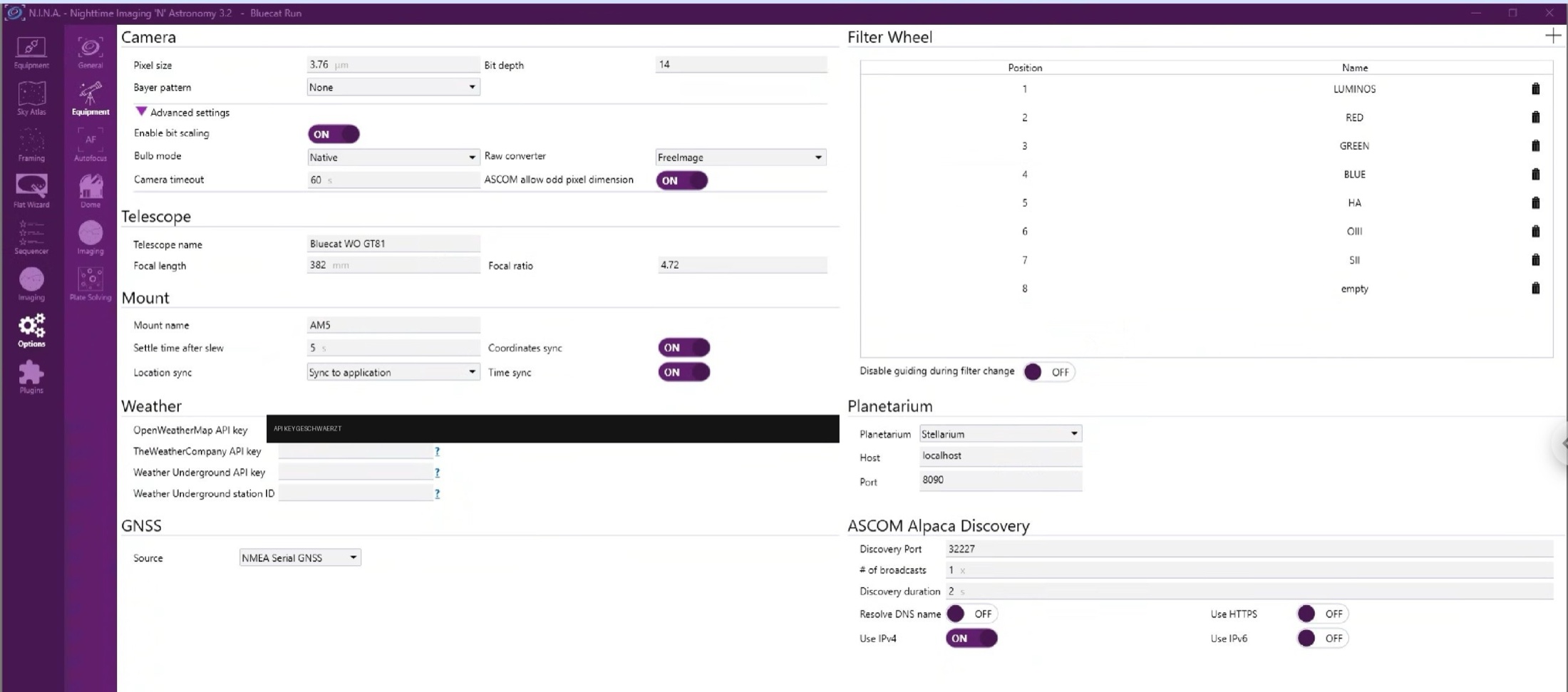Open the GNSS Source dropdown
The width and height of the screenshot is (1568, 692).
pyautogui.click(x=300, y=557)
